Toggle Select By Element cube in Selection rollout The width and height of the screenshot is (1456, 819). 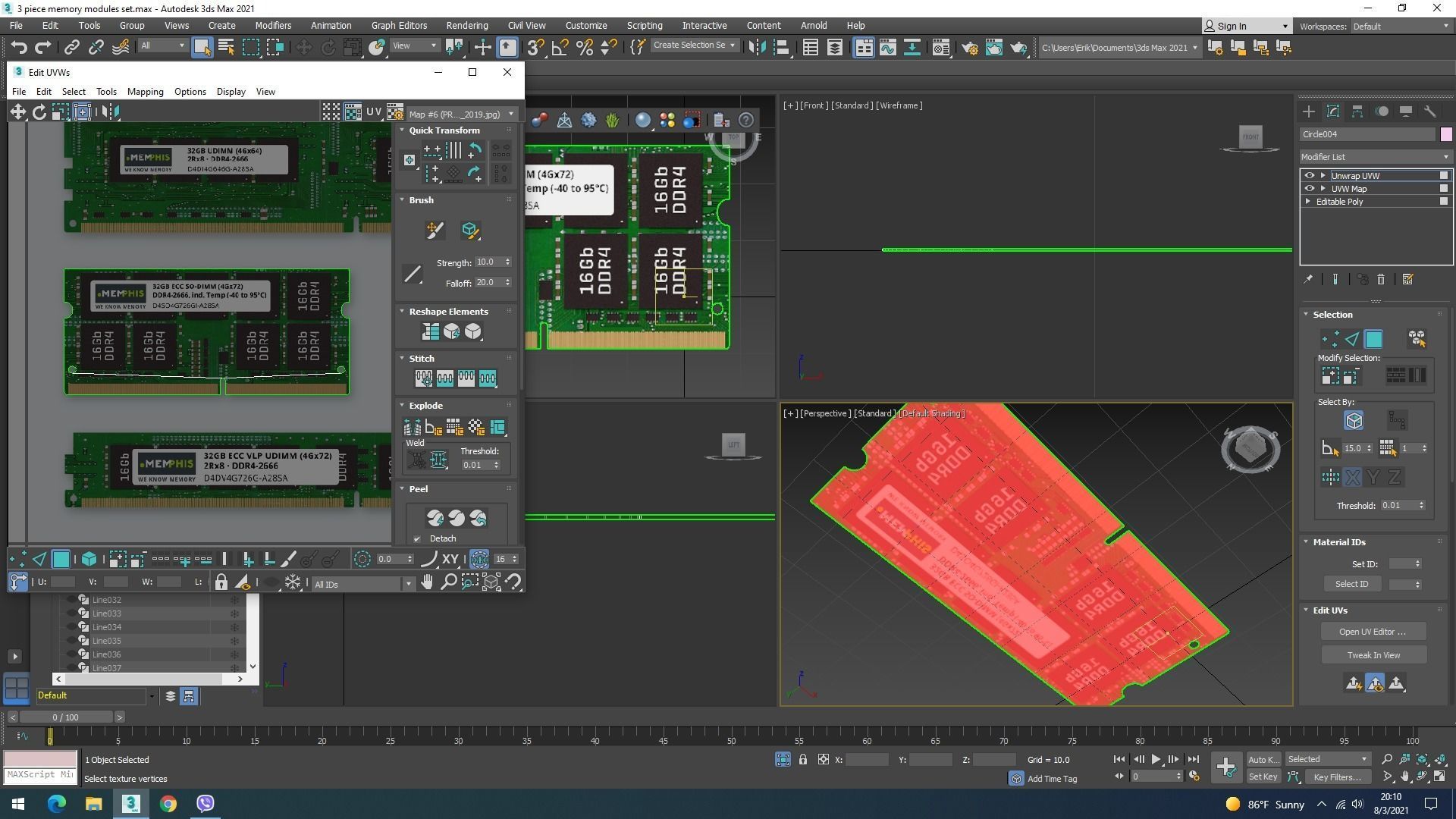[1354, 419]
